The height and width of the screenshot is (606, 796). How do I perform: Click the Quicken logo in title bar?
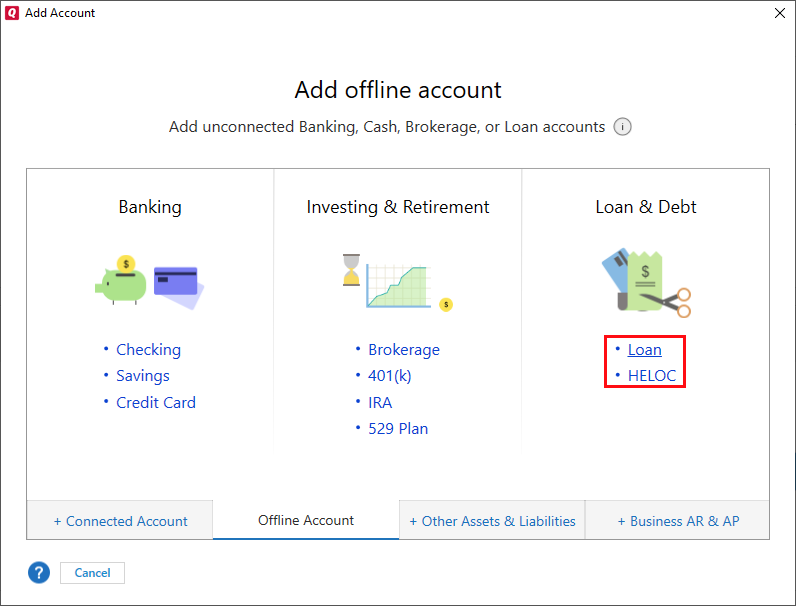(12, 13)
